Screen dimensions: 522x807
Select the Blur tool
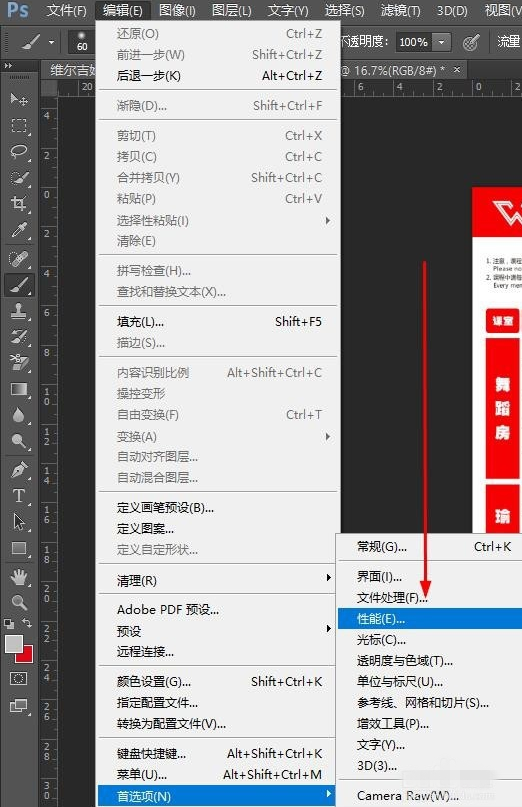point(19,415)
